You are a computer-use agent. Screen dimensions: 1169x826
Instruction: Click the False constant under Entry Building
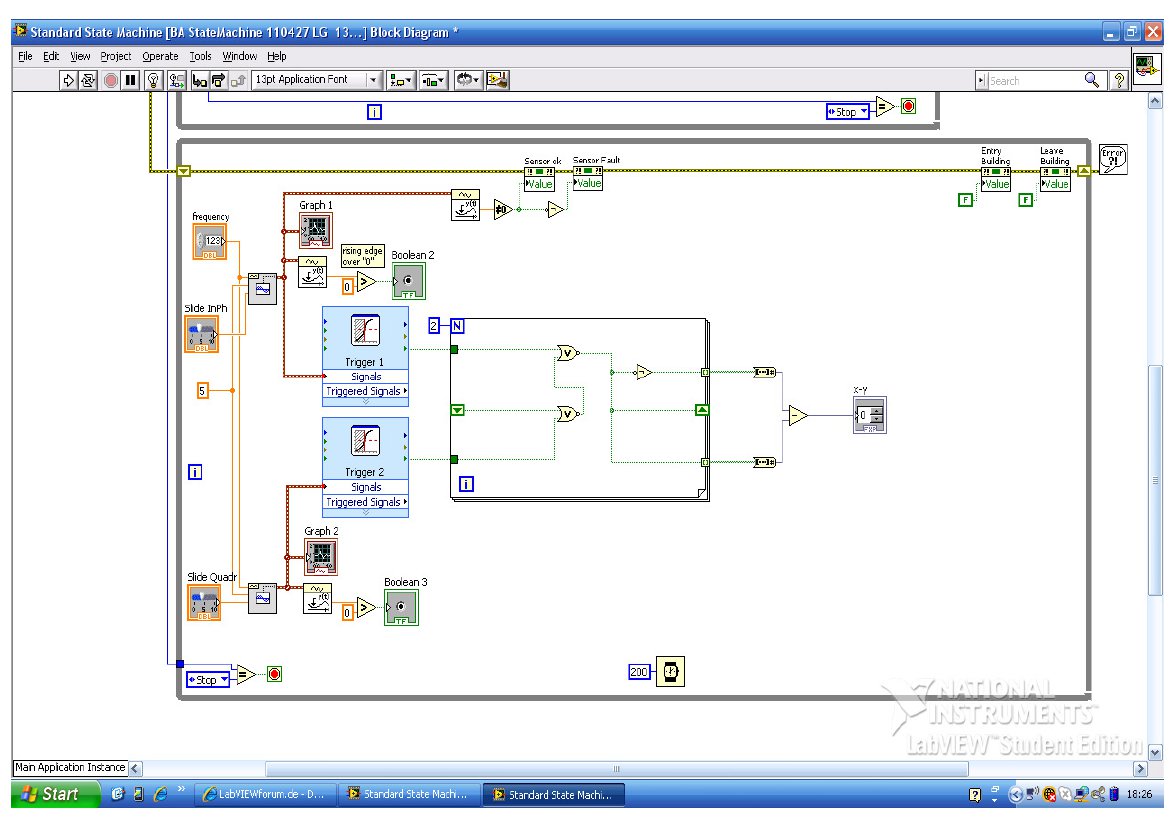(x=965, y=199)
